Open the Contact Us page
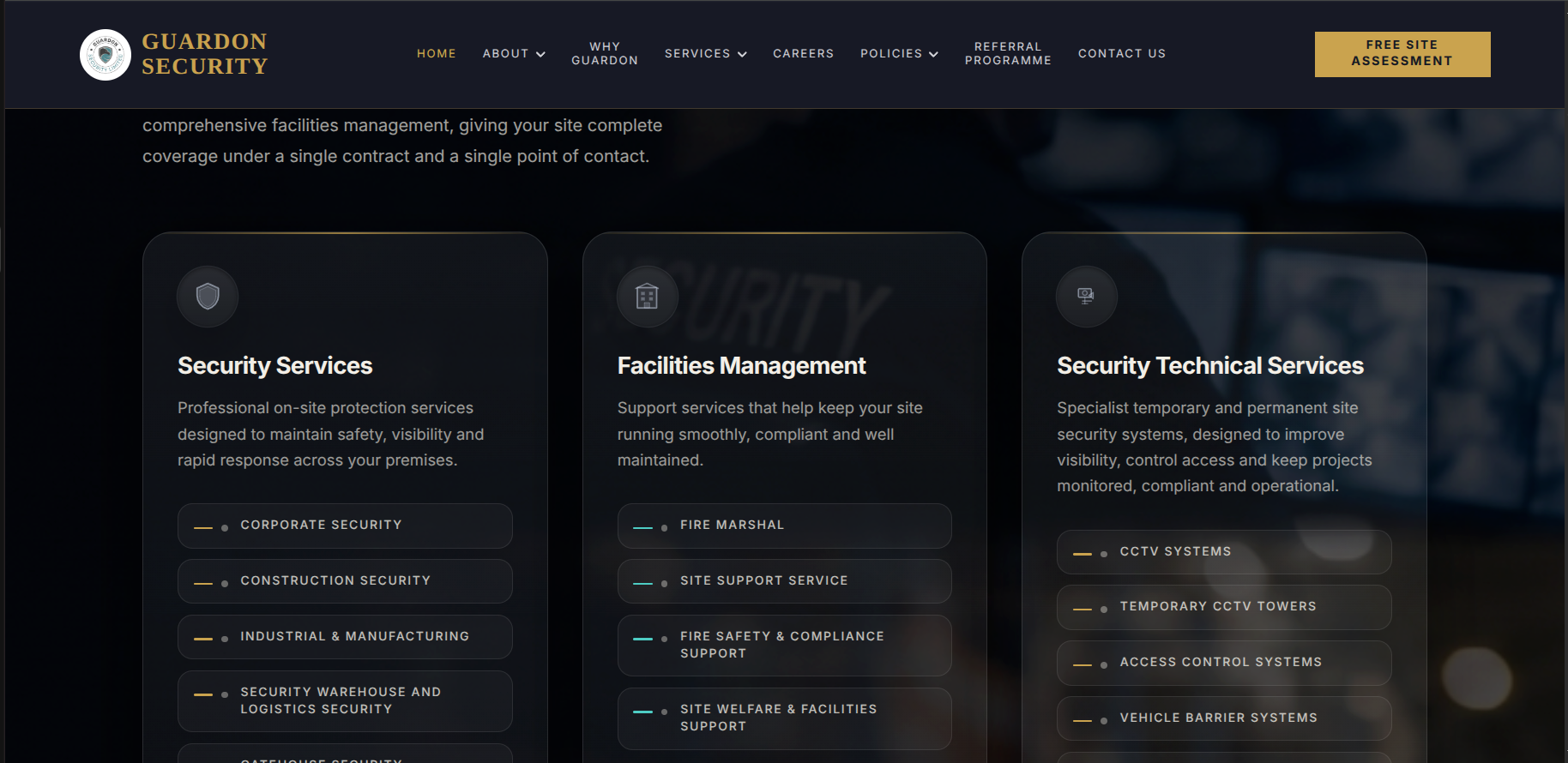 coord(1122,53)
